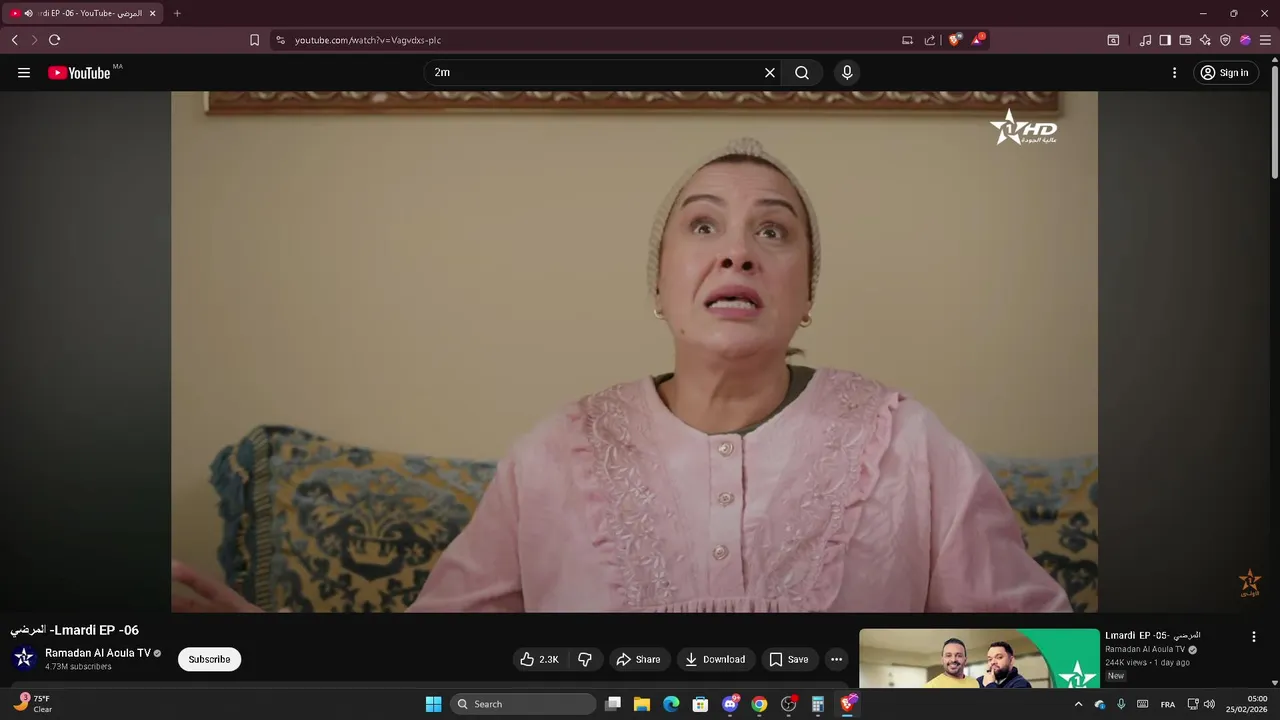Open YouTube settings three-dot menu
Image resolution: width=1280 pixels, height=720 pixels.
click(1174, 73)
